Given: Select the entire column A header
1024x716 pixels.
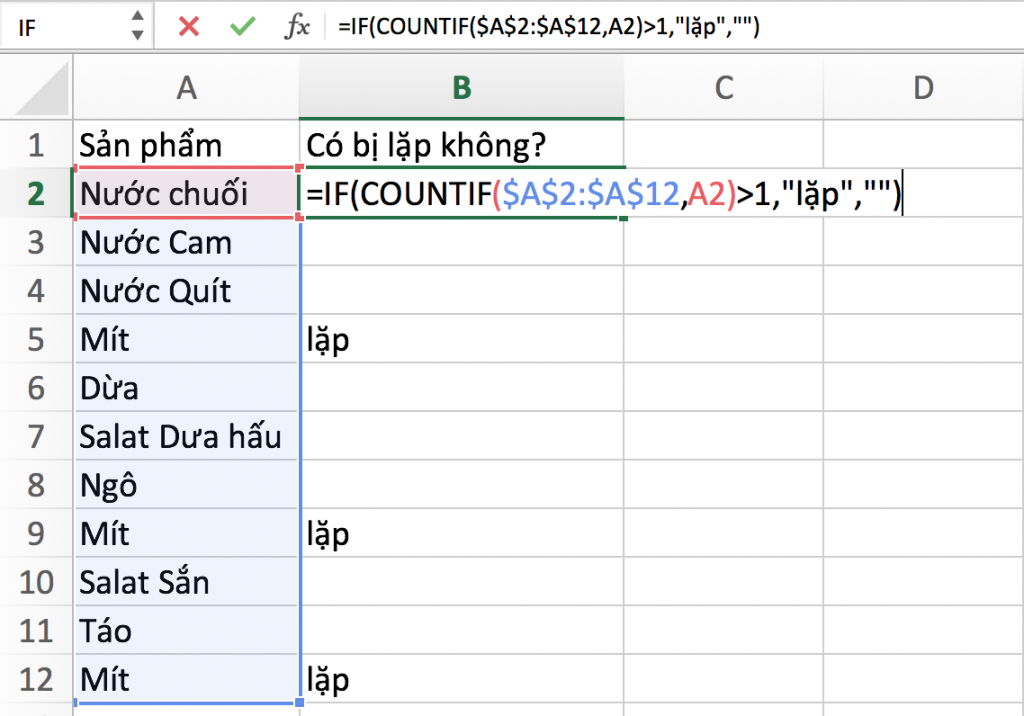Looking at the screenshot, I should 186,88.
